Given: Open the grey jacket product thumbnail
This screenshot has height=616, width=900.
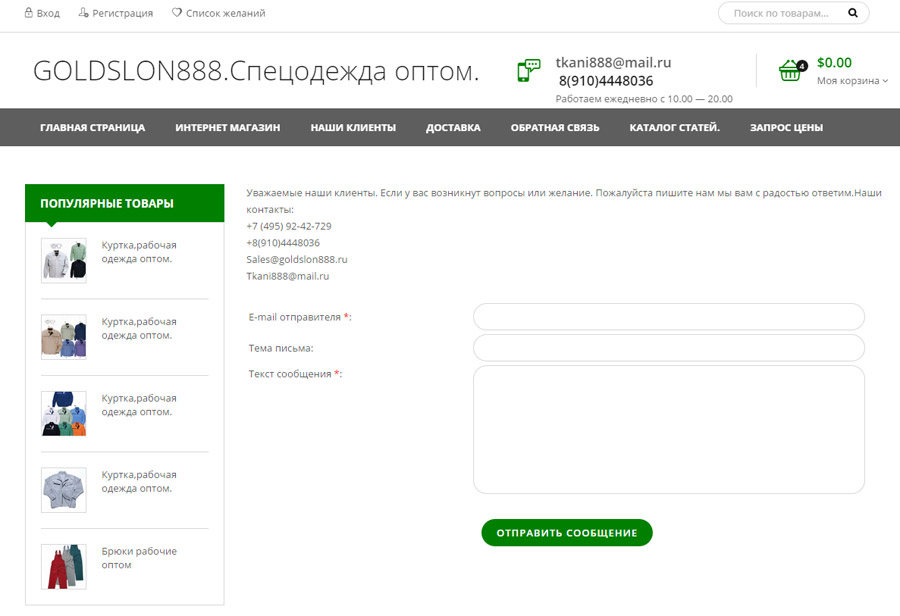Looking at the screenshot, I should tap(64, 490).
